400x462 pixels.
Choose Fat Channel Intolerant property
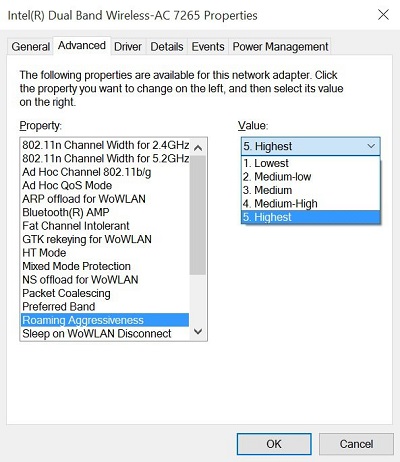click(x=105, y=226)
